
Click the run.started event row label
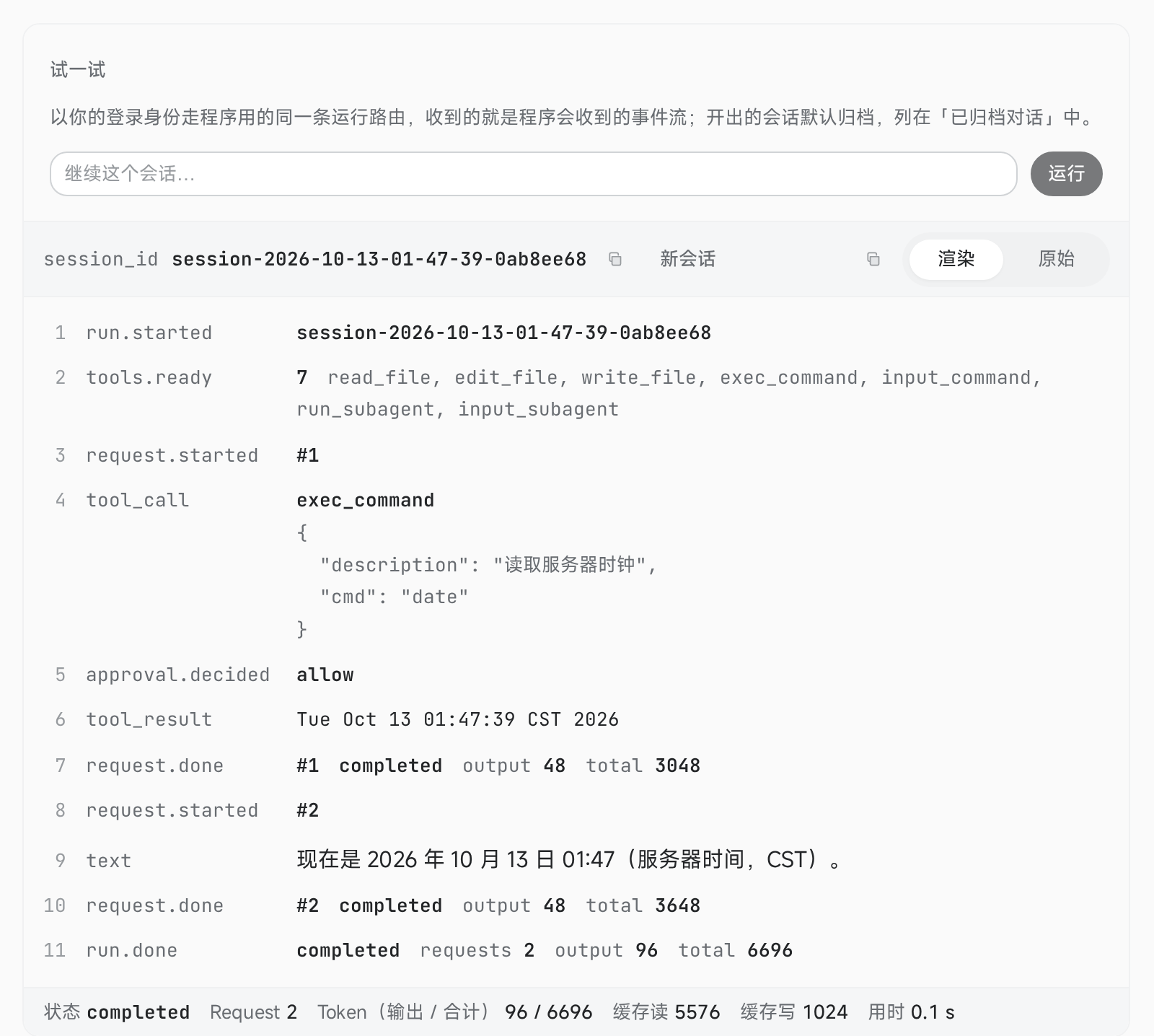pyautogui.click(x=149, y=333)
